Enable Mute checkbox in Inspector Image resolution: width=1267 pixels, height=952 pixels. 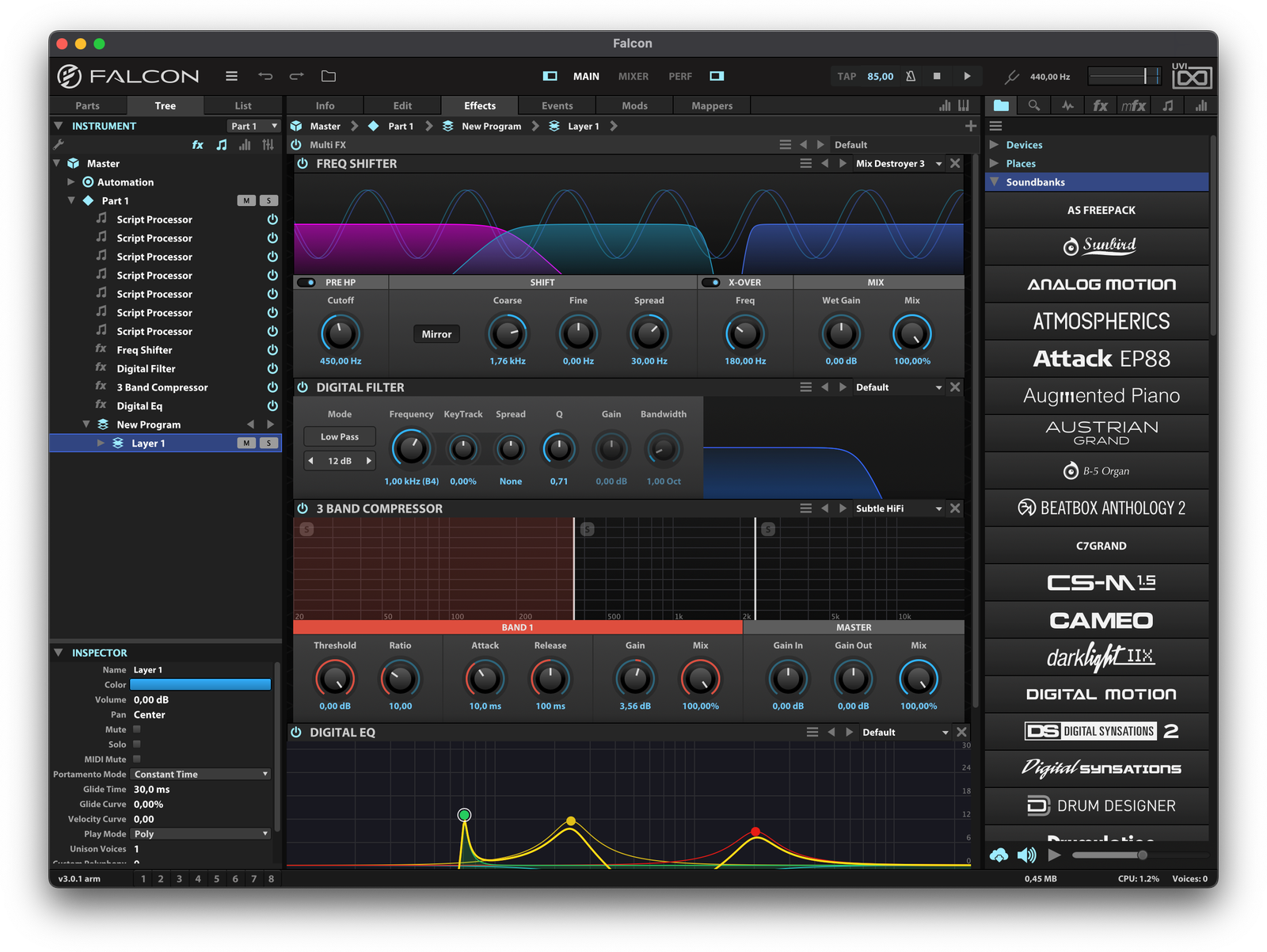pos(137,729)
